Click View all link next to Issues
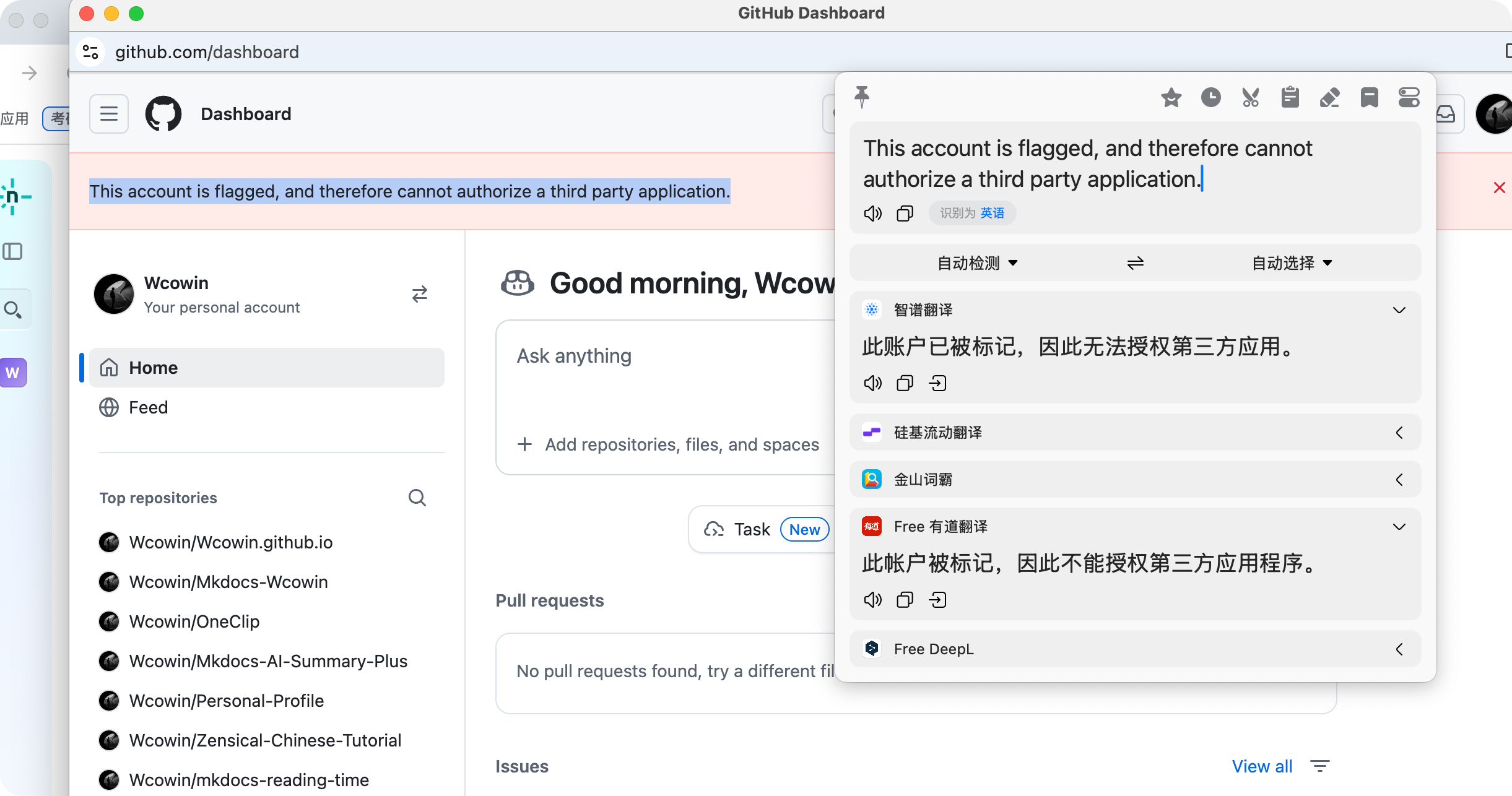 pyautogui.click(x=1261, y=766)
